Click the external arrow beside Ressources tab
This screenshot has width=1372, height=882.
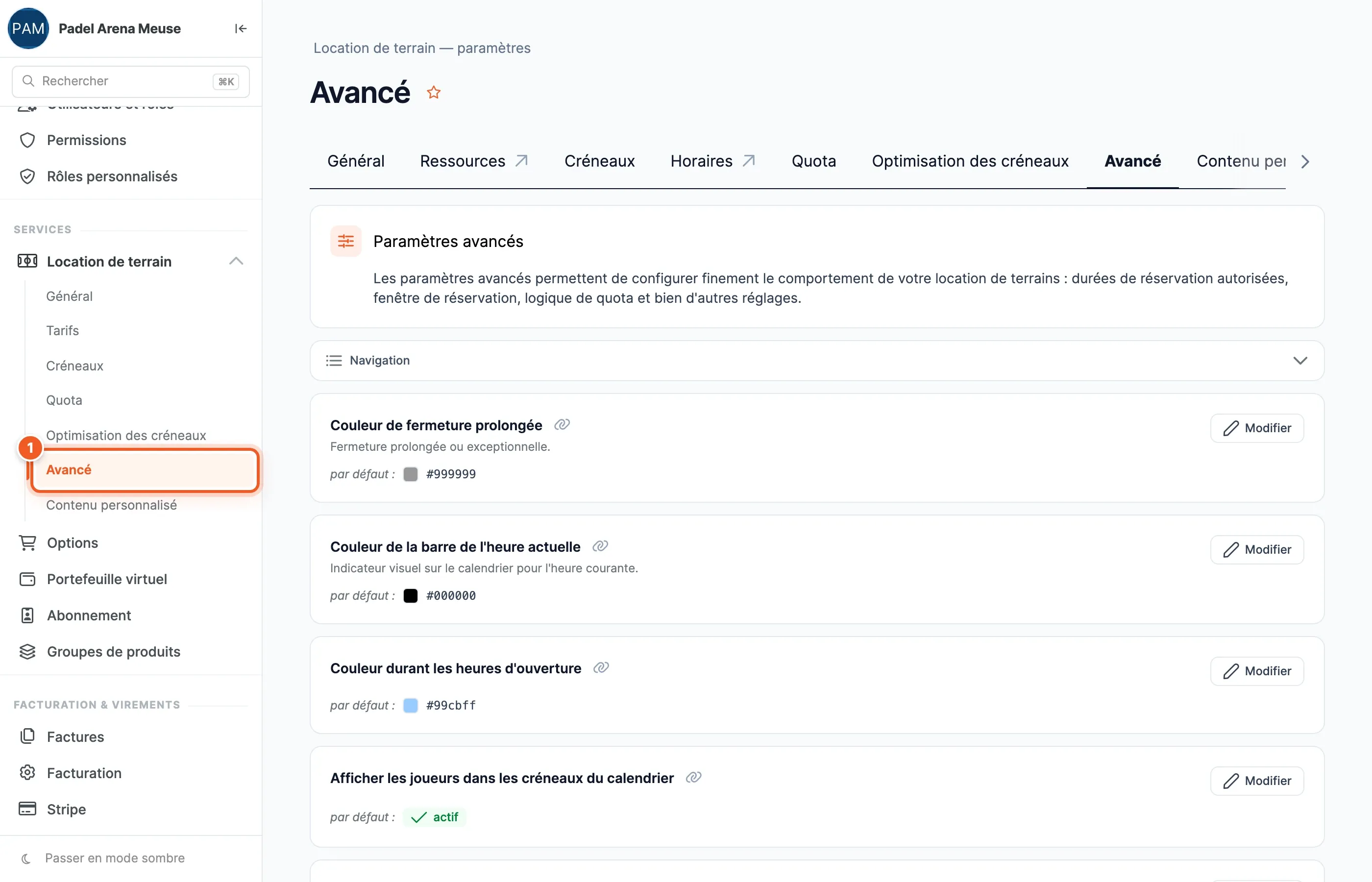[x=522, y=161]
